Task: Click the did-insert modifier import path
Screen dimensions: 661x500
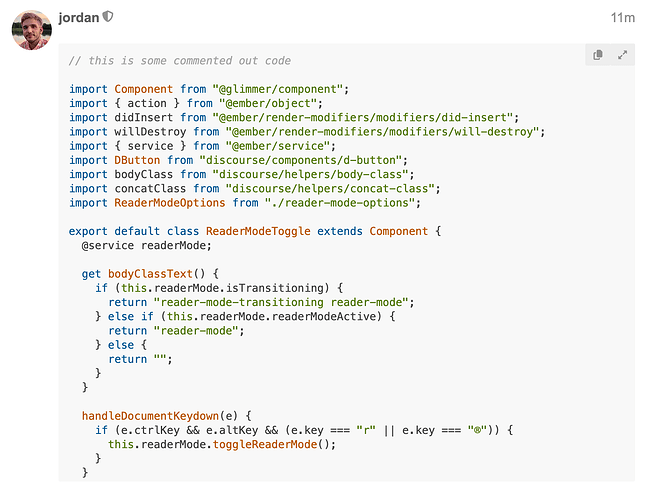Action: (x=363, y=118)
